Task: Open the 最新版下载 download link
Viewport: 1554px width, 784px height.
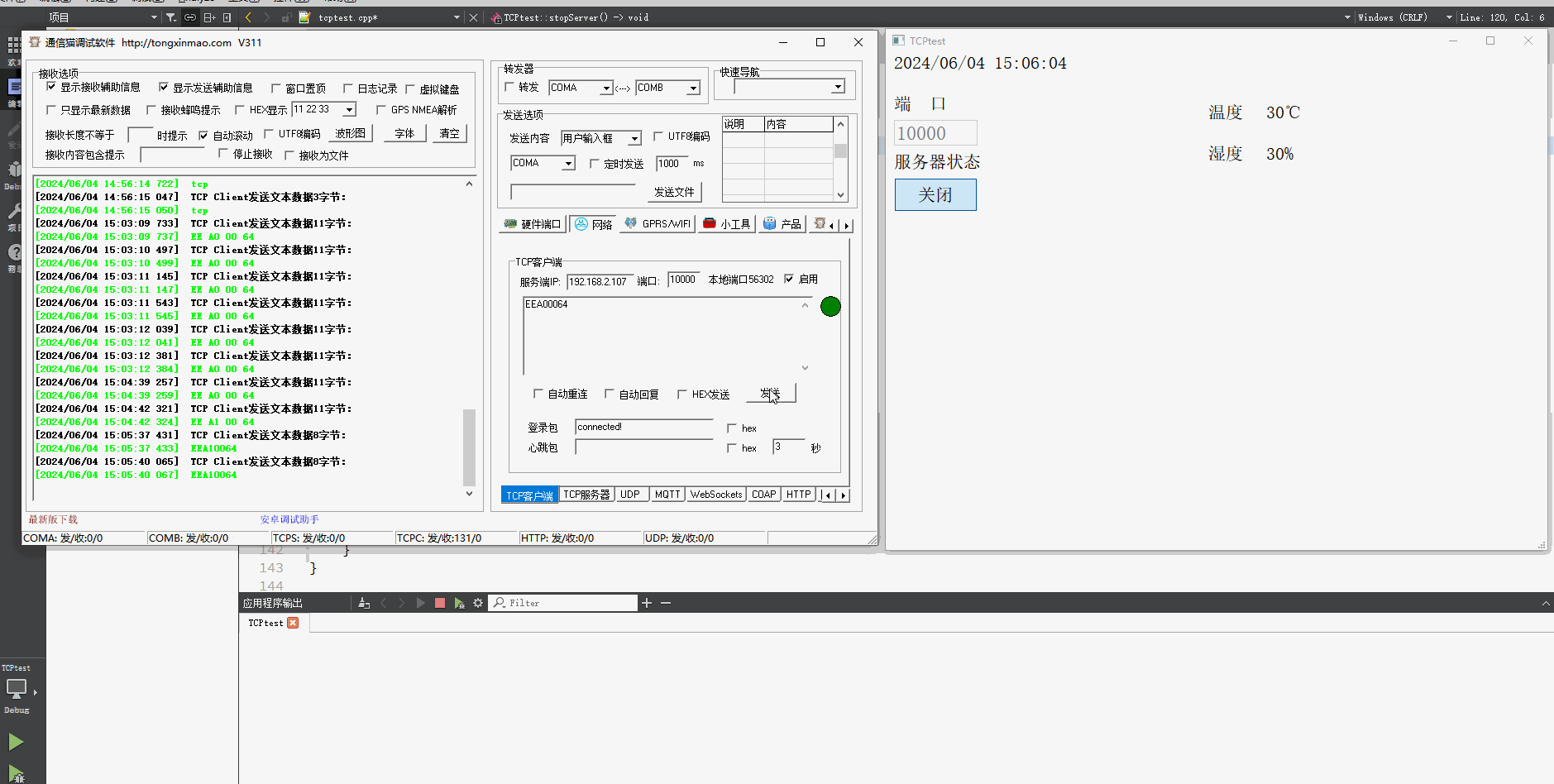Action: point(53,519)
